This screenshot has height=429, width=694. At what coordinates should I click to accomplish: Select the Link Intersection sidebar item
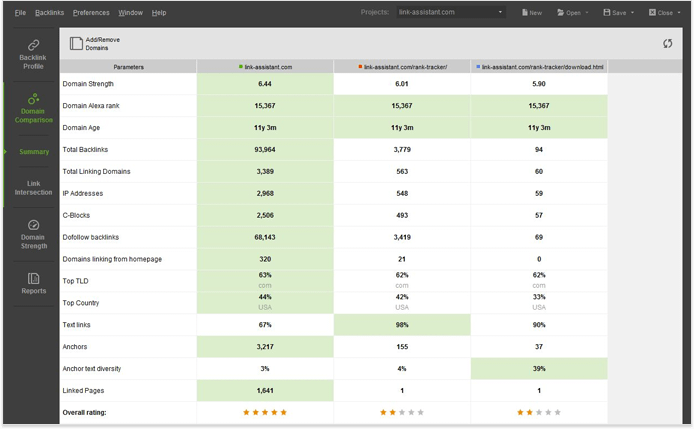[x=34, y=188]
